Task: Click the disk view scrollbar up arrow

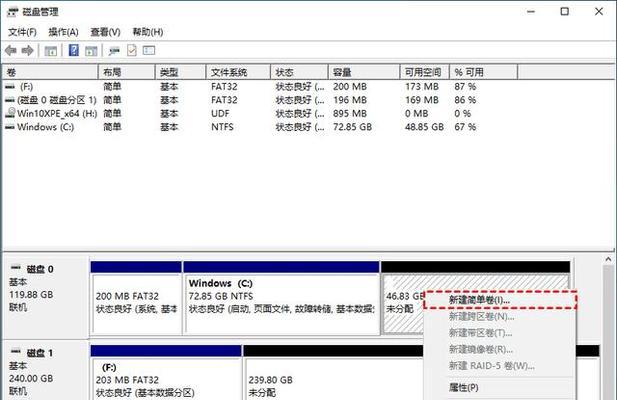Action: [608, 260]
